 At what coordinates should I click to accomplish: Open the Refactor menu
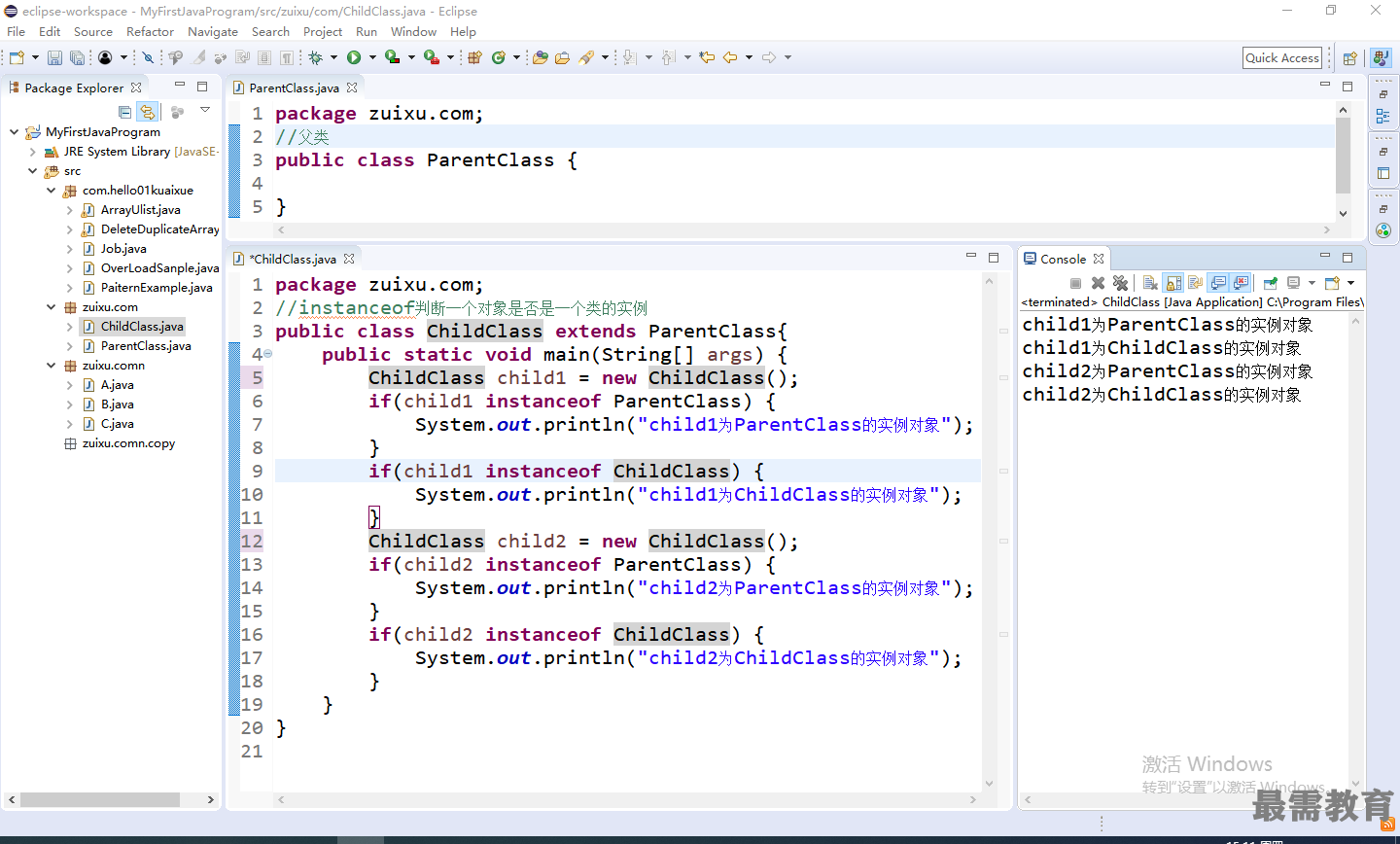click(x=150, y=31)
